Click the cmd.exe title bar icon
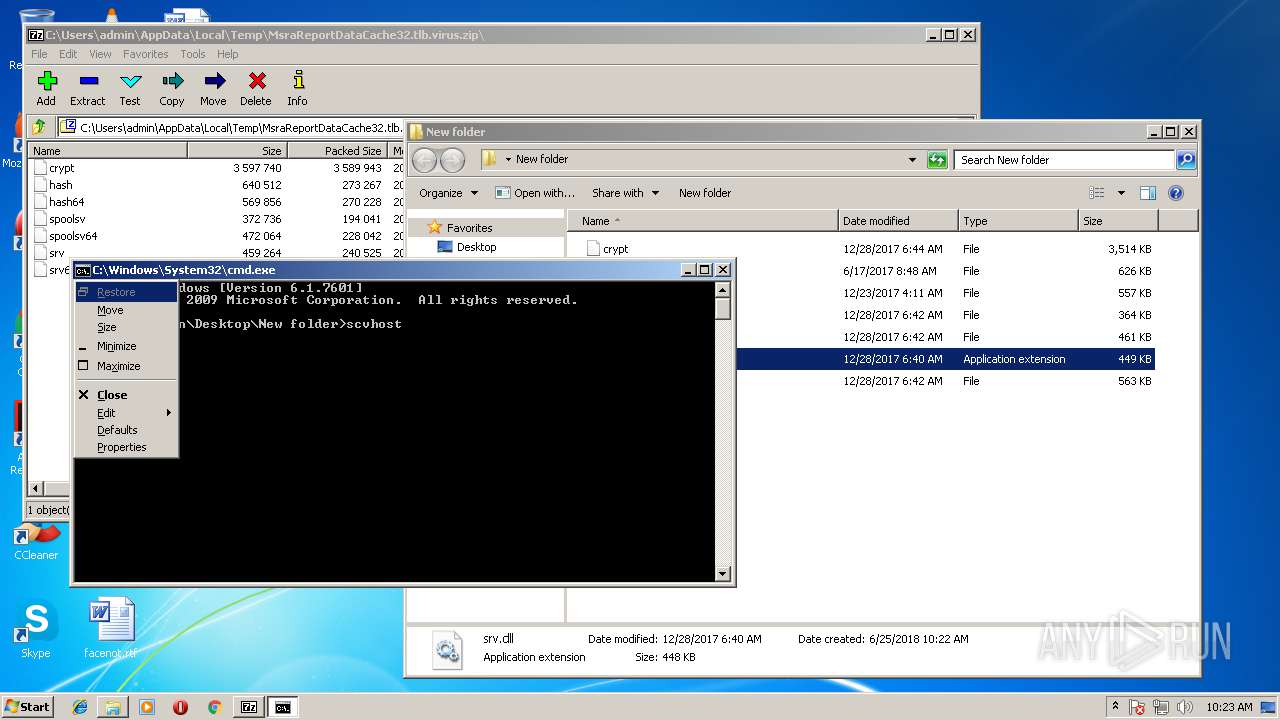Image resolution: width=1280 pixels, height=720 pixels. 83,270
